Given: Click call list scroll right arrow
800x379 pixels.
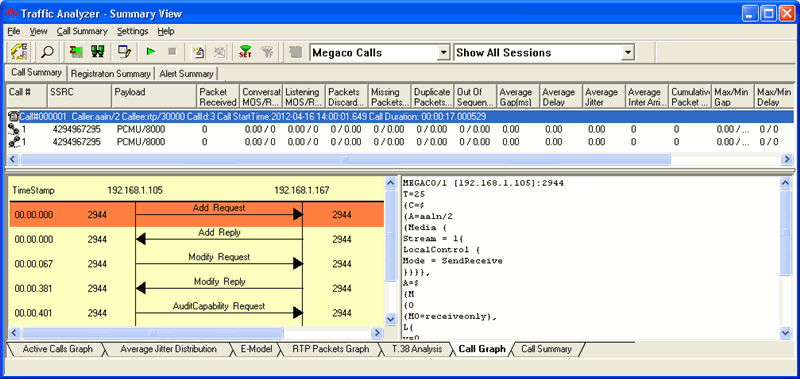Looking at the screenshot, I should (x=787, y=160).
